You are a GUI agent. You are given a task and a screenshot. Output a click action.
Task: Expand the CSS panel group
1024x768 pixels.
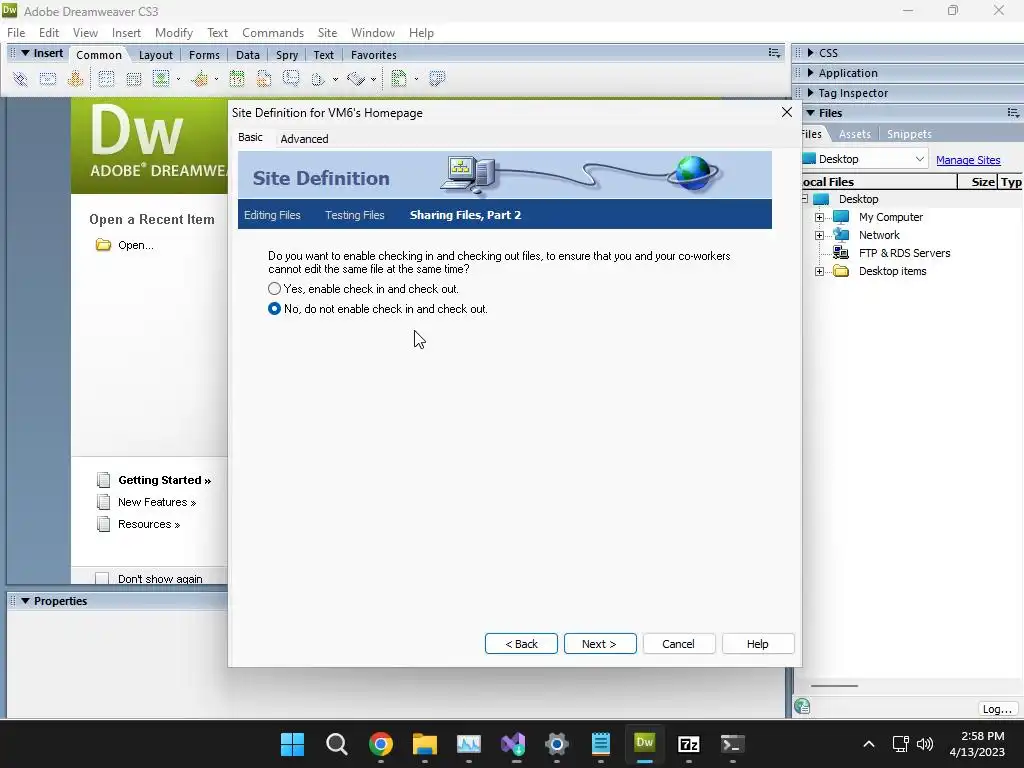click(810, 53)
